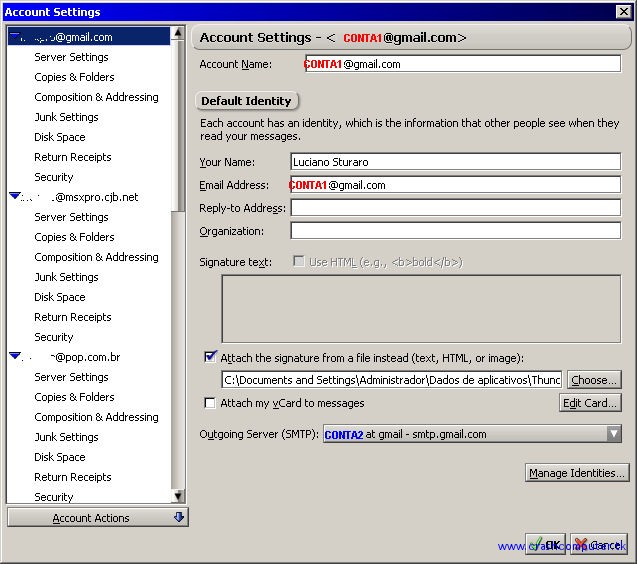The width and height of the screenshot is (637, 564).
Task: Select Disk Space under pop.com.br
Action: click(x=60, y=457)
